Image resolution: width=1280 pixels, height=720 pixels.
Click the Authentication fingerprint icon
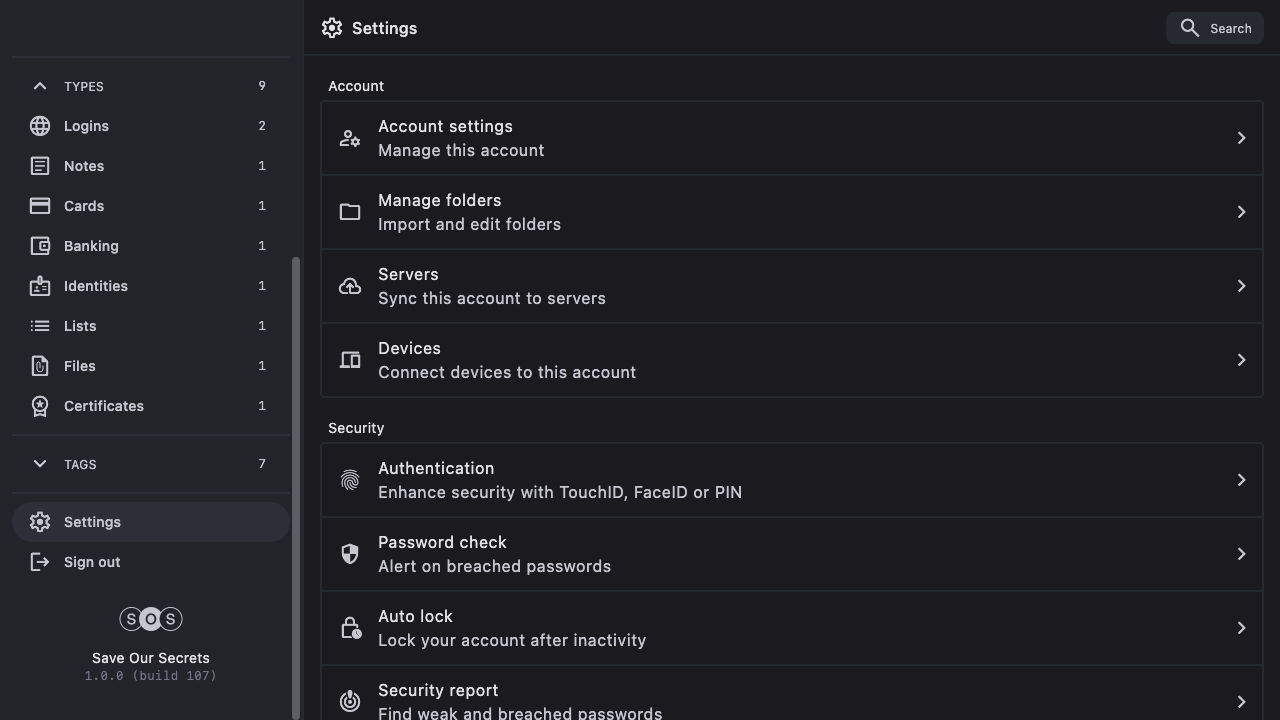coord(350,480)
